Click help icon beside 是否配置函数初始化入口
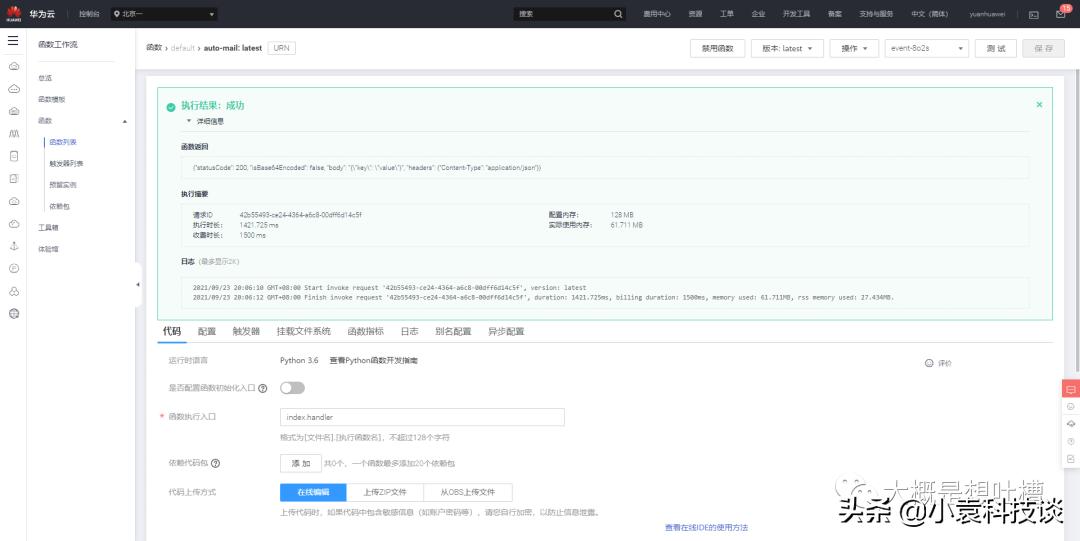 262,389
